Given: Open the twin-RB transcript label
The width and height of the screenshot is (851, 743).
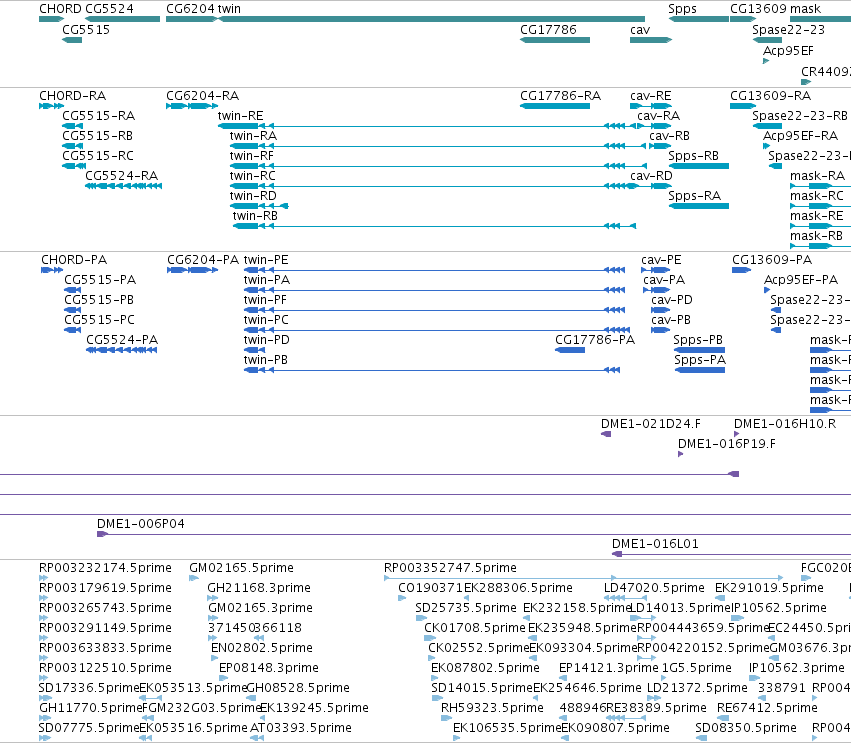Looking at the screenshot, I should coord(255,217).
